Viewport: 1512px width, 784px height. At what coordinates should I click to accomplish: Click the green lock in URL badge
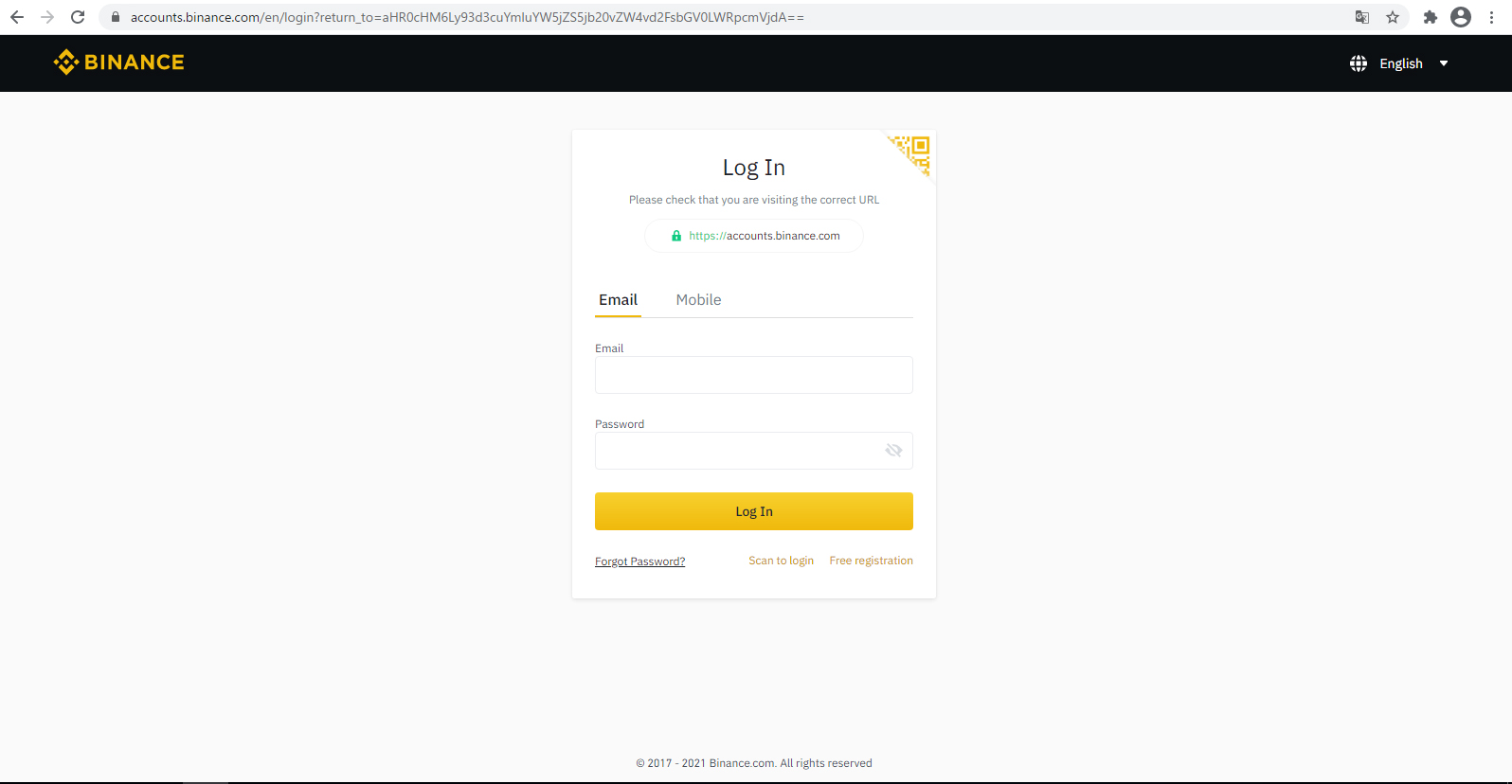(x=676, y=236)
